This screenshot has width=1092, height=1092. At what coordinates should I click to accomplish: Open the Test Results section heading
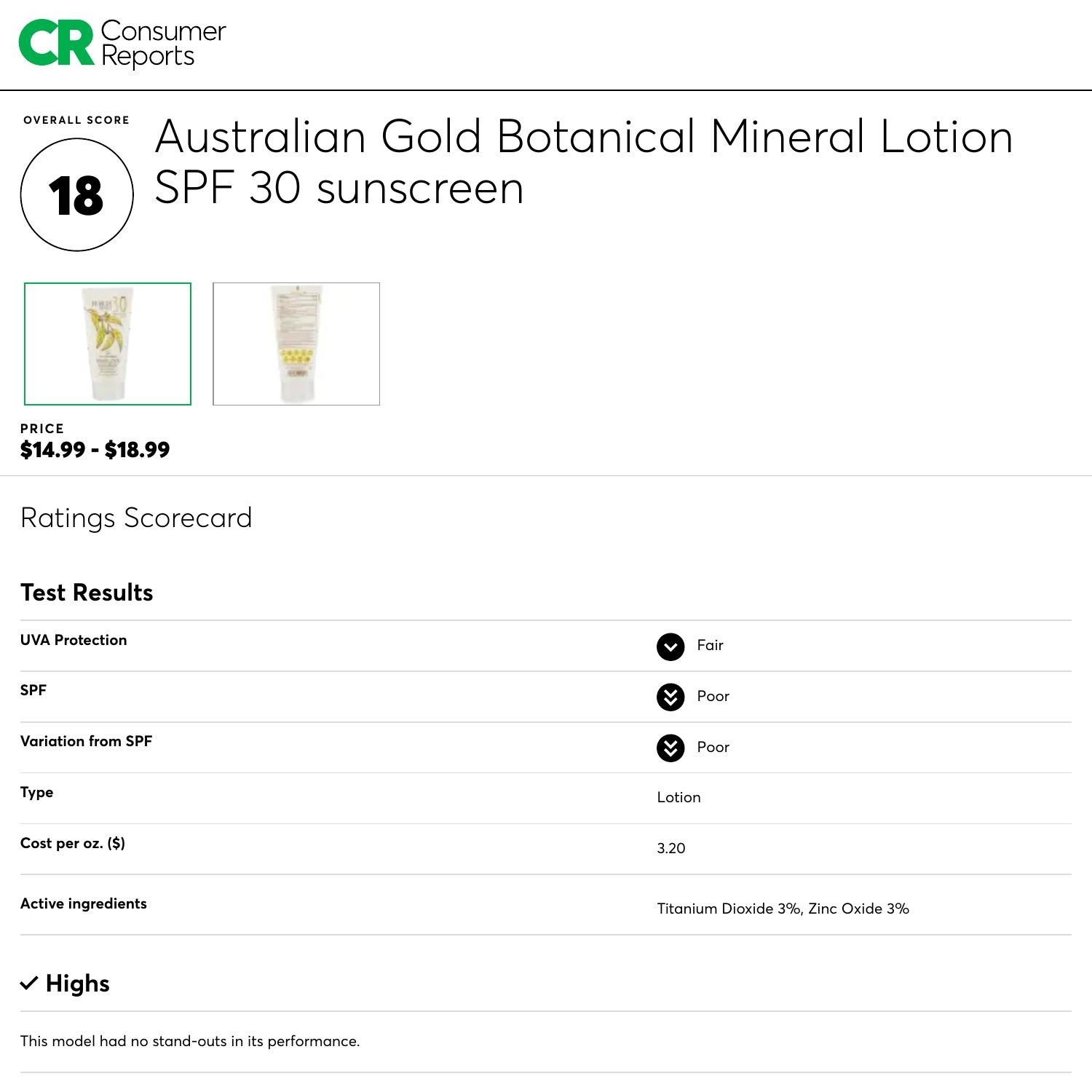pos(87,593)
